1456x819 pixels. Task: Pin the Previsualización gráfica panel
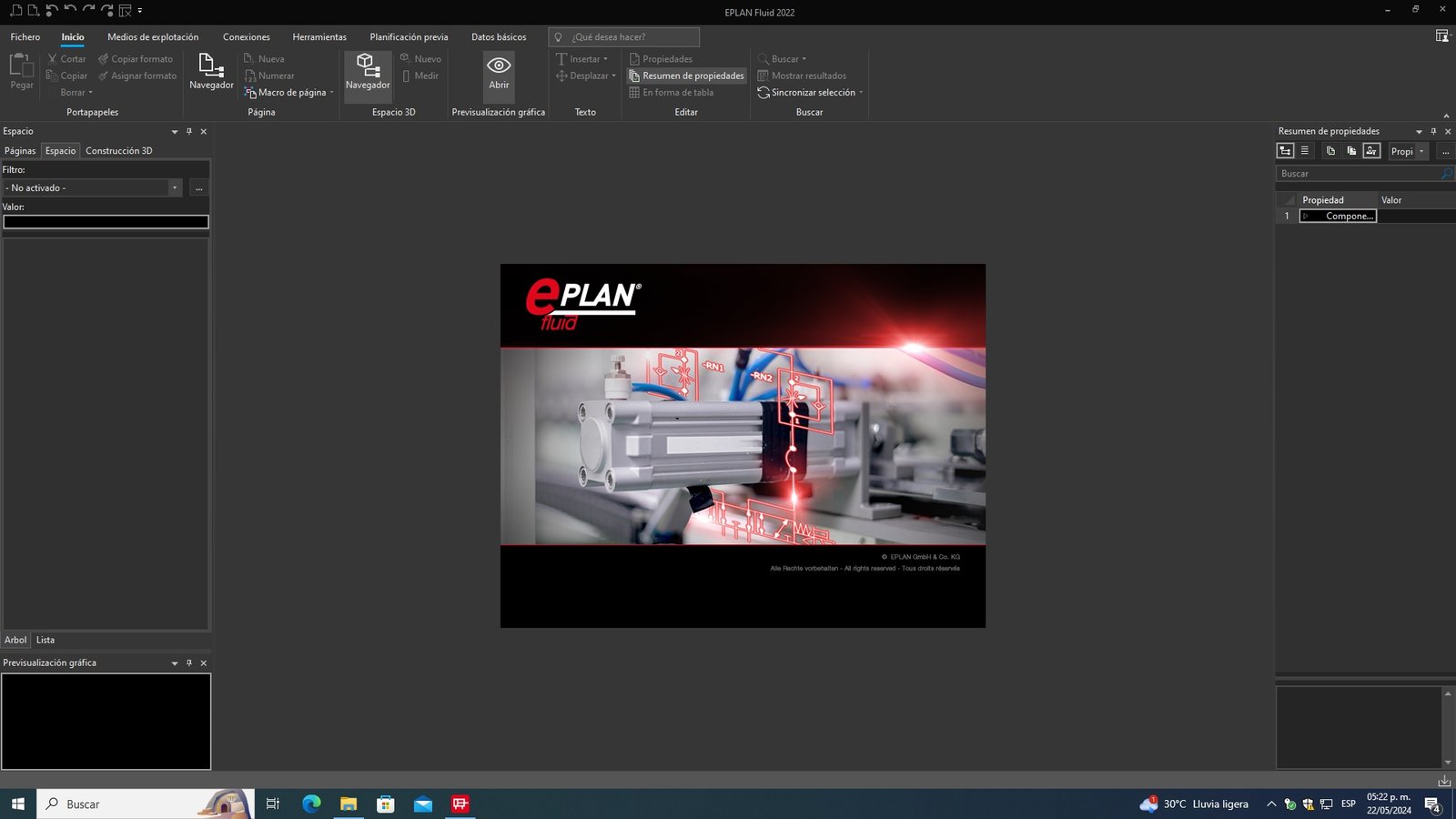(189, 662)
